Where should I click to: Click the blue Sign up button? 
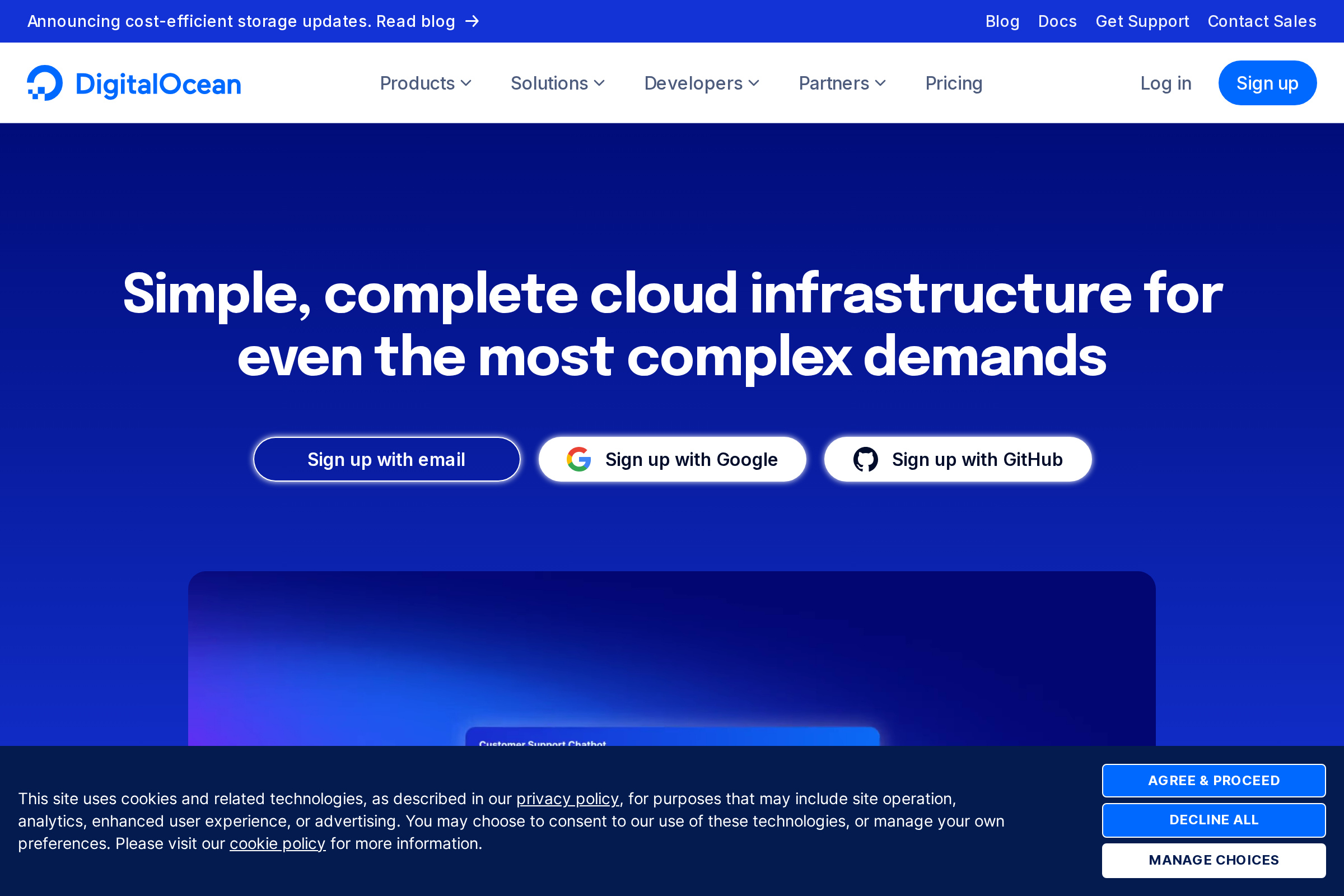(1267, 83)
